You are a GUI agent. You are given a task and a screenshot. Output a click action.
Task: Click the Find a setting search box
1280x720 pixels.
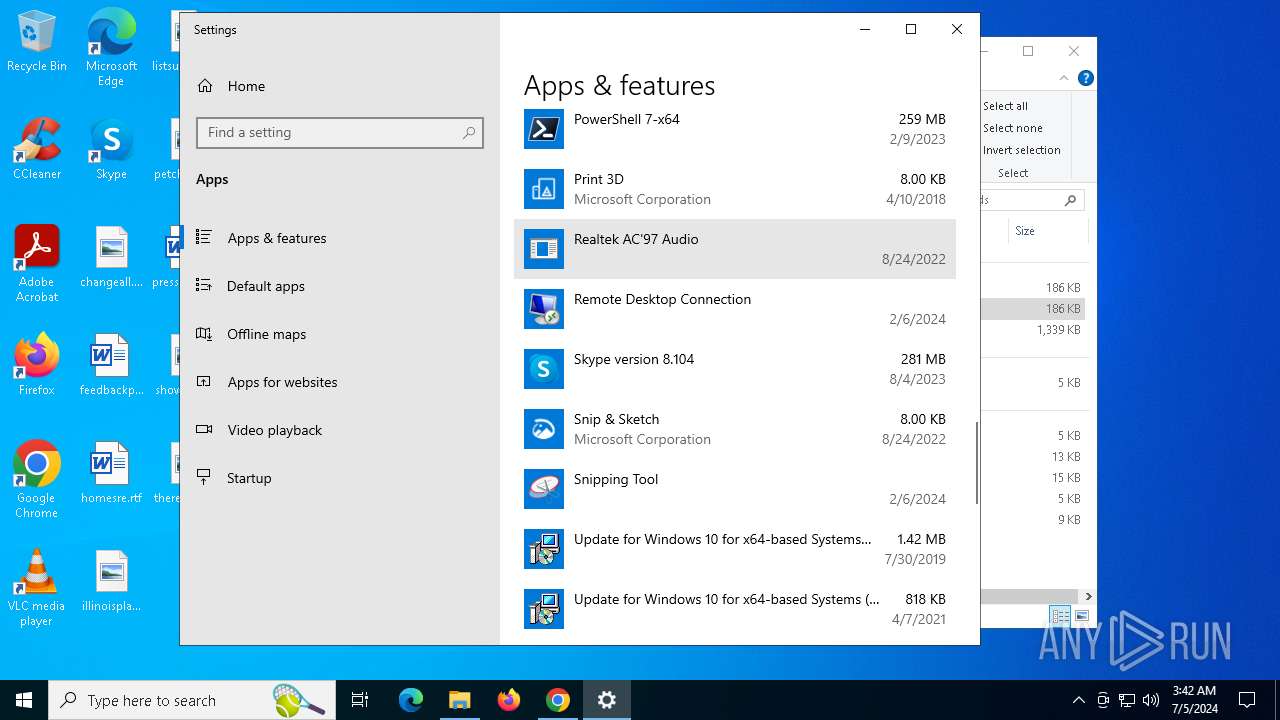(x=340, y=133)
